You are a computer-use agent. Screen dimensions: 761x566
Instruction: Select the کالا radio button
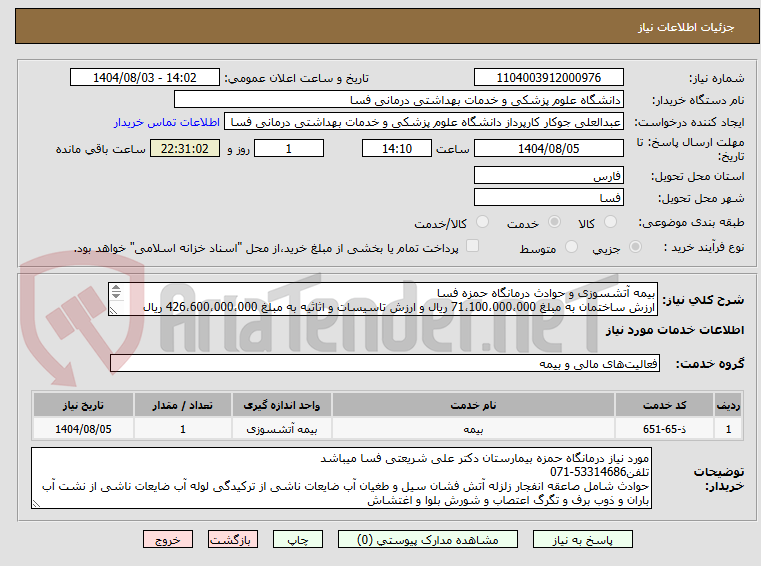610,222
